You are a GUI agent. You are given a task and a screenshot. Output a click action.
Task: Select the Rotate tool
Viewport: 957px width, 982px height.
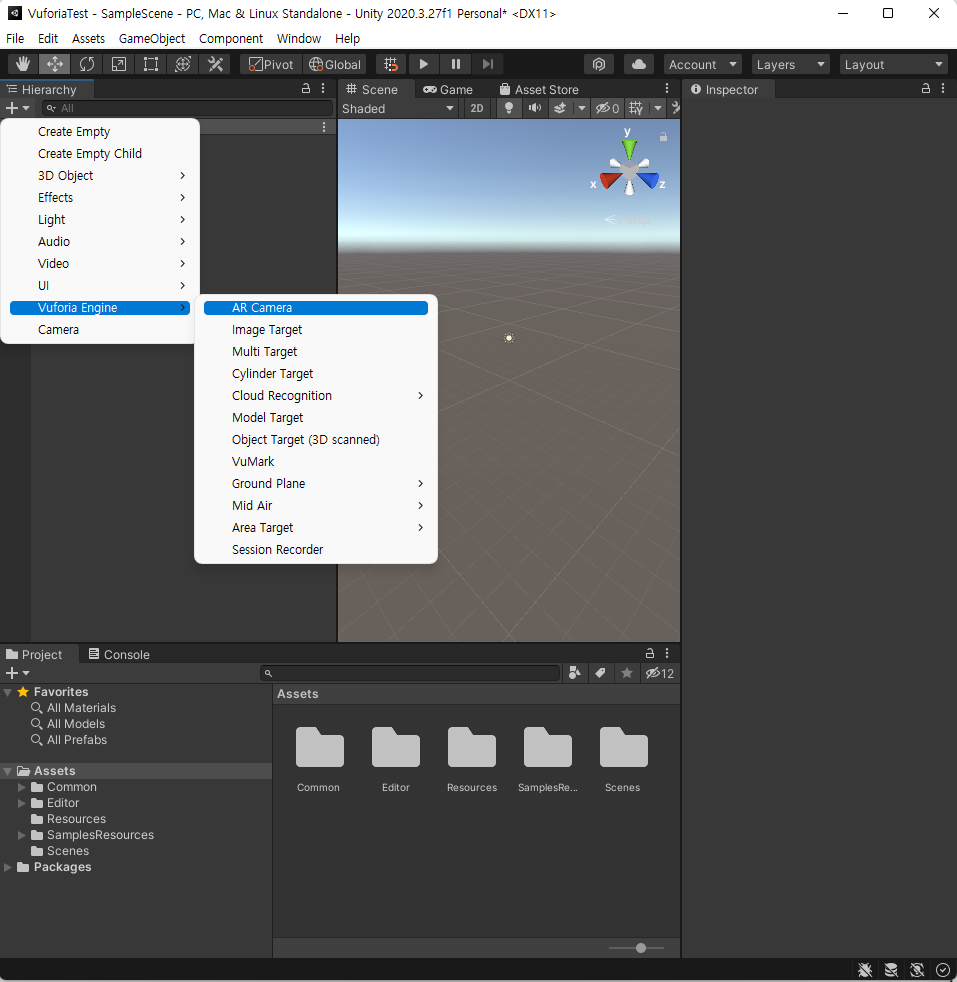click(x=86, y=64)
